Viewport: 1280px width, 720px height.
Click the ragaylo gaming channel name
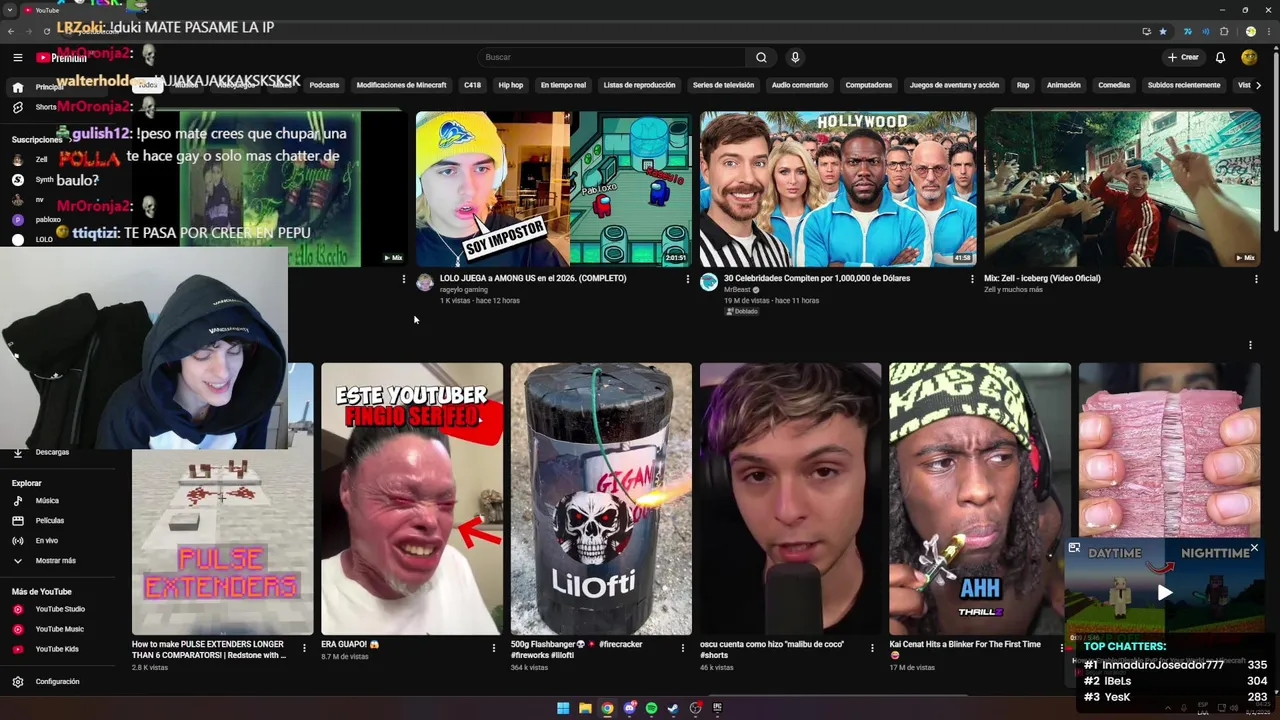(464, 289)
